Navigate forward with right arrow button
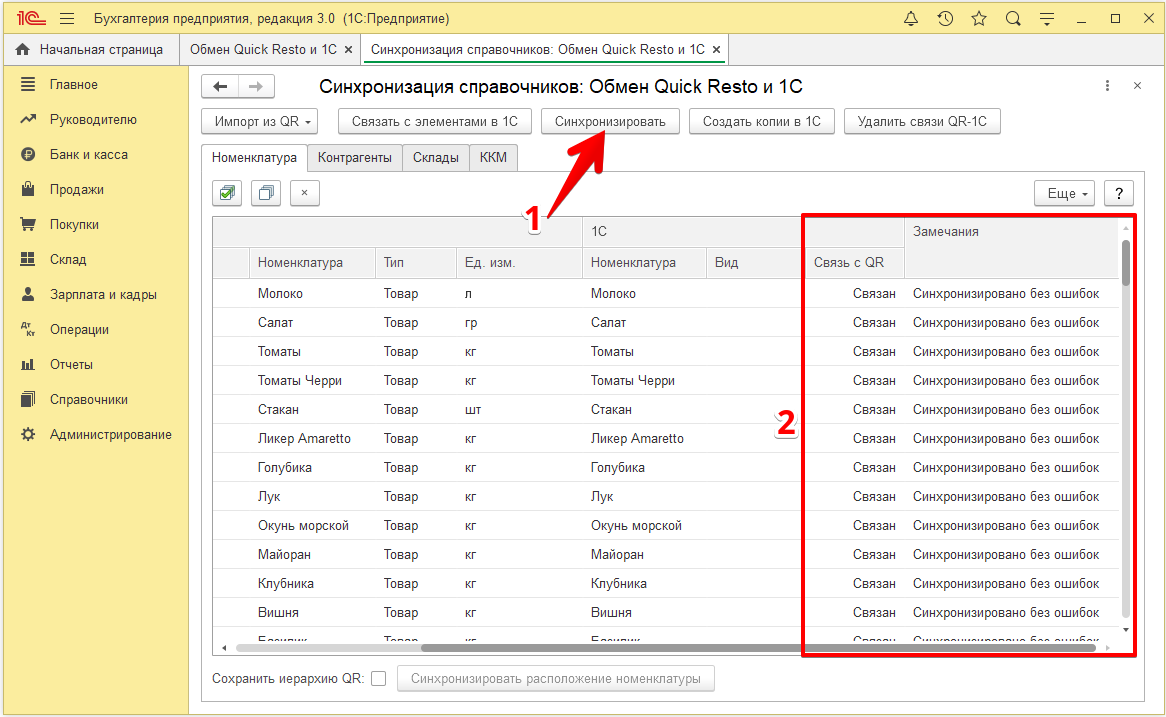 (256, 86)
